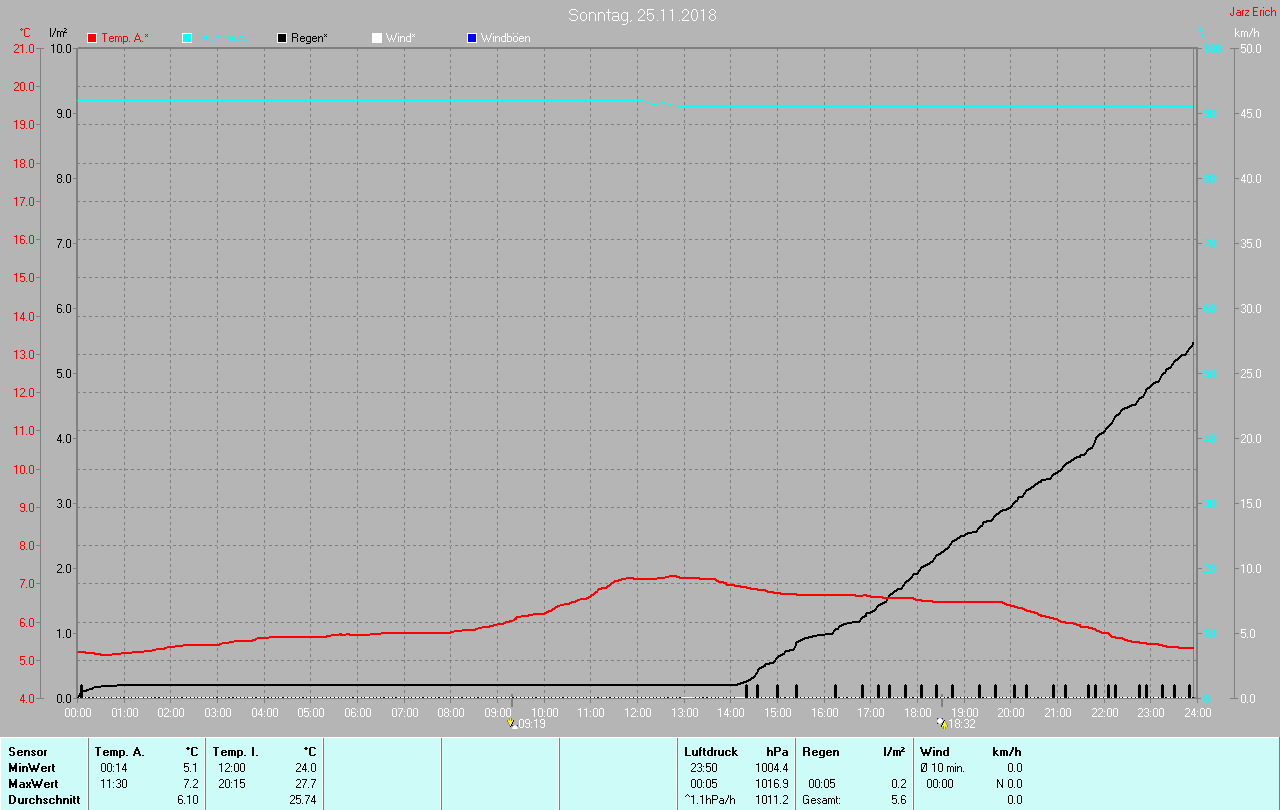Click the 'km/h' wind axis unit label
Viewport: 1280px width, 810px height.
[x=1247, y=33]
